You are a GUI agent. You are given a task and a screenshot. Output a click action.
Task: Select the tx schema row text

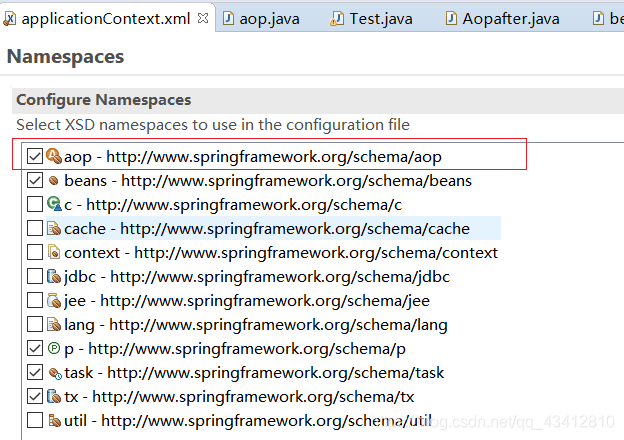click(x=239, y=397)
